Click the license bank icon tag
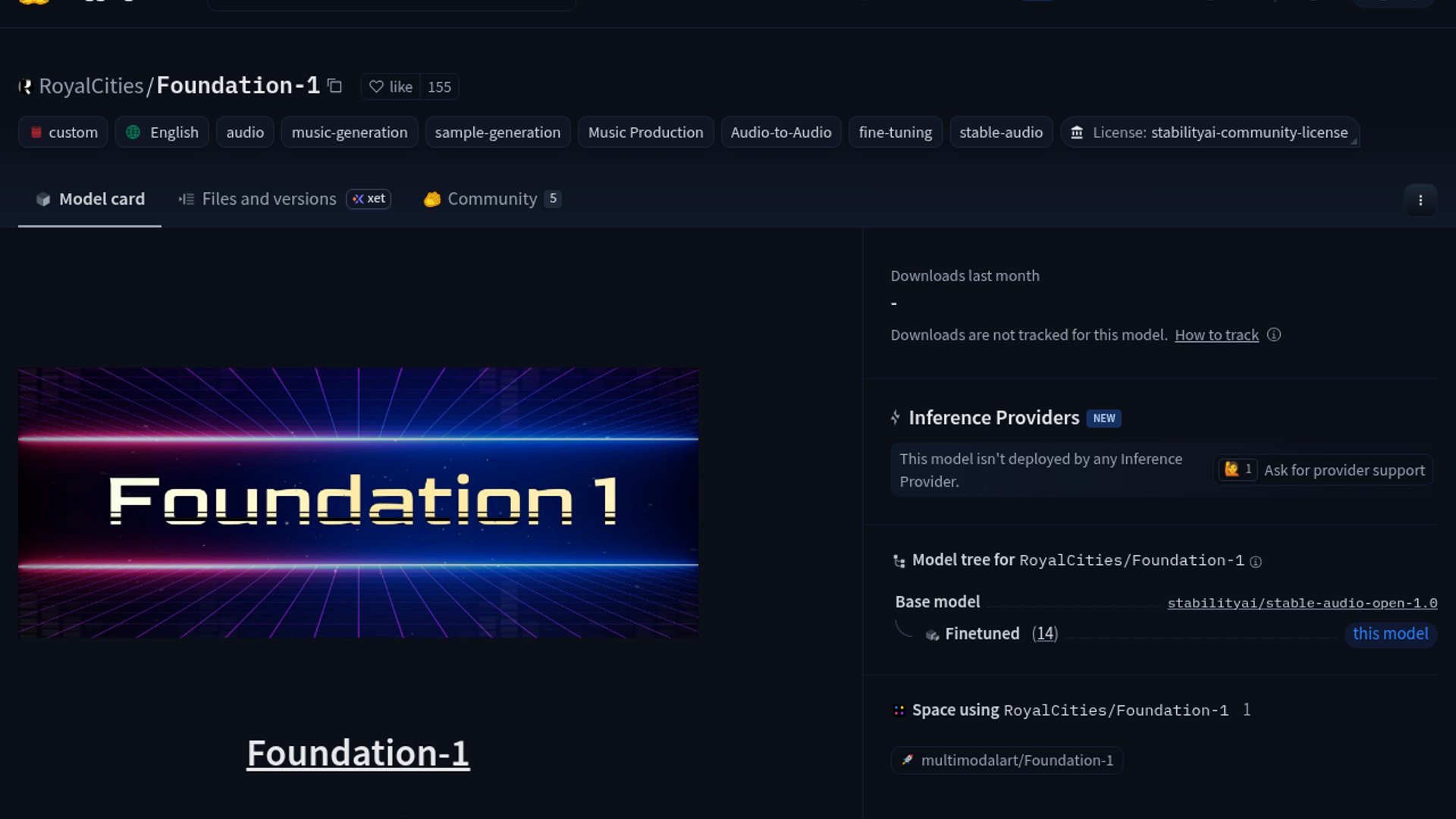This screenshot has height=819, width=1456. click(1077, 133)
